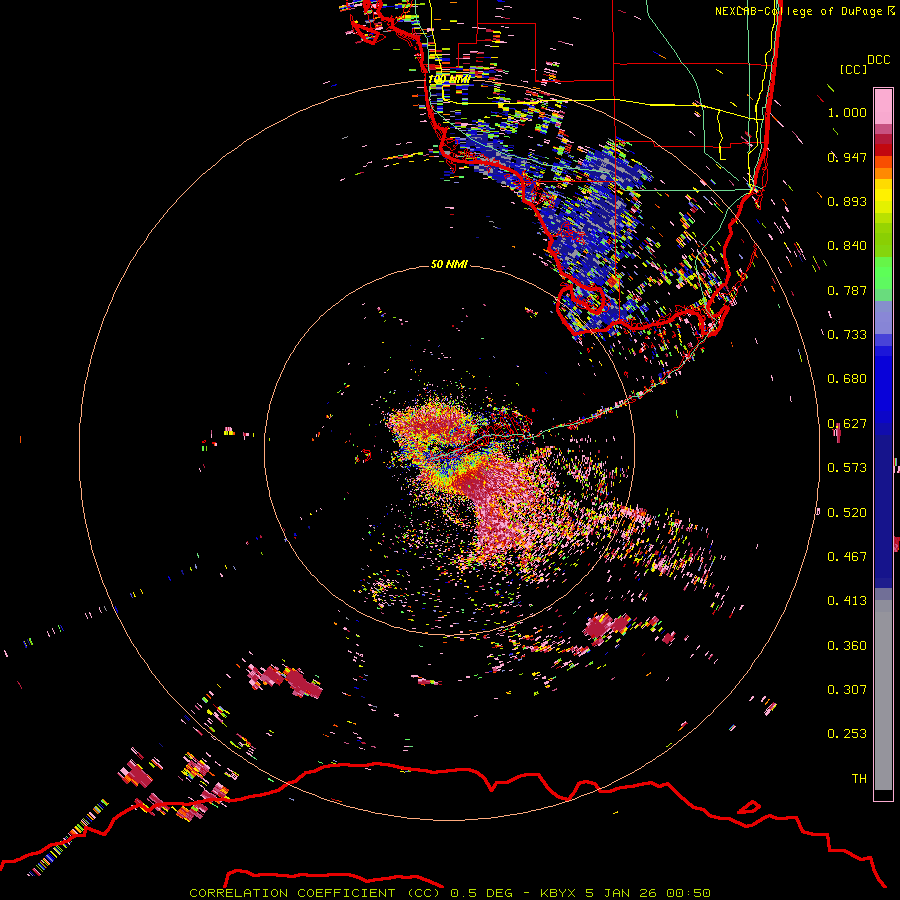Pick the light pink segment of the color bar

[x=883, y=106]
